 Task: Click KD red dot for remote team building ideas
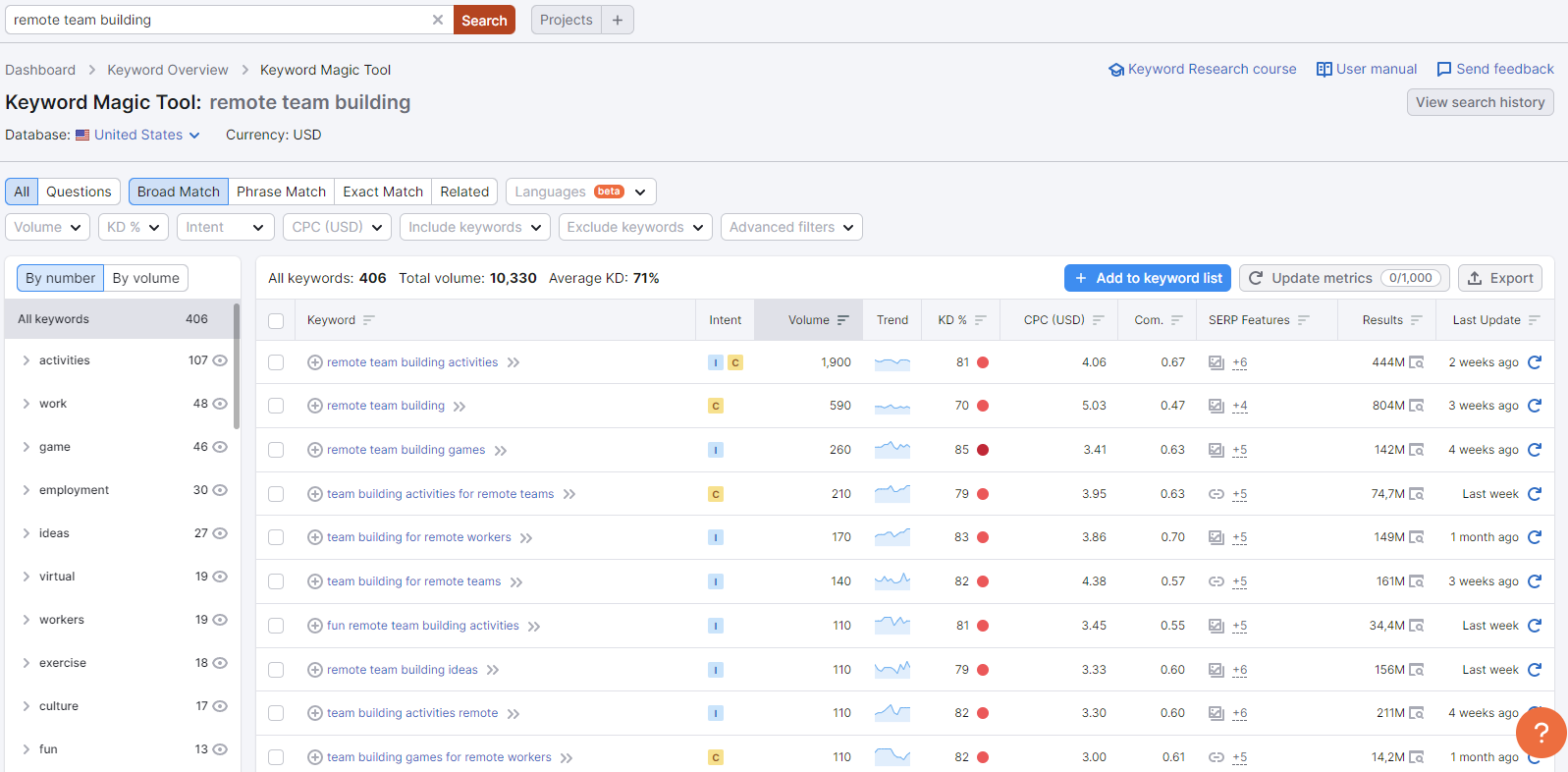[x=983, y=670]
